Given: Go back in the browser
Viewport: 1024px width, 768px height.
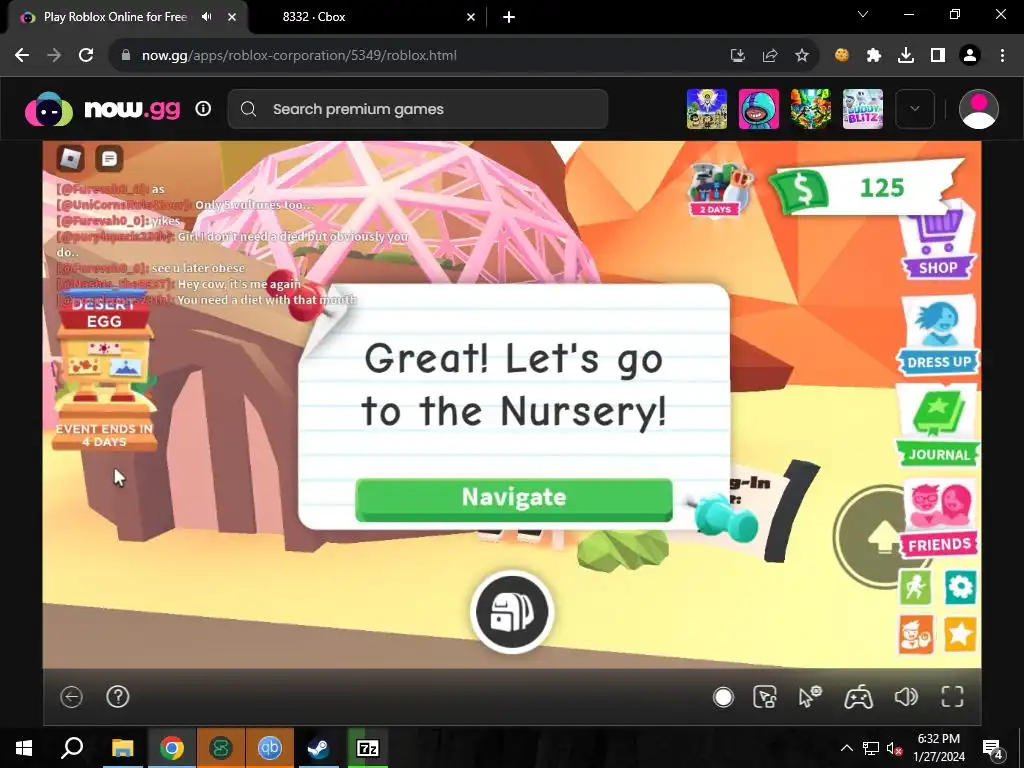Looking at the screenshot, I should coord(22,56).
